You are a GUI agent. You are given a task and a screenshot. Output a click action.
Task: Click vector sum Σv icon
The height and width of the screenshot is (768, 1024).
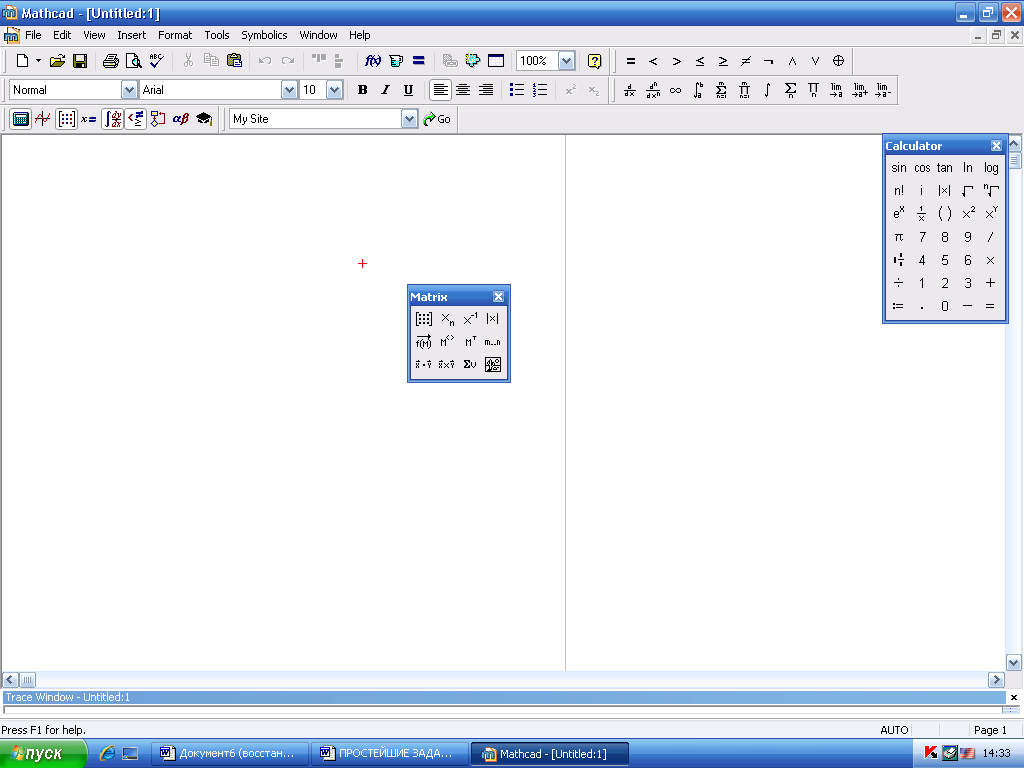(470, 364)
